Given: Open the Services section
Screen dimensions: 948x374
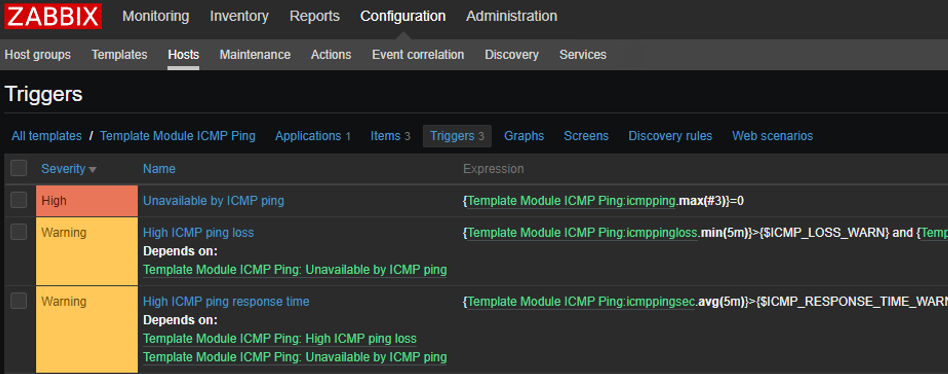Looking at the screenshot, I should (x=583, y=55).
